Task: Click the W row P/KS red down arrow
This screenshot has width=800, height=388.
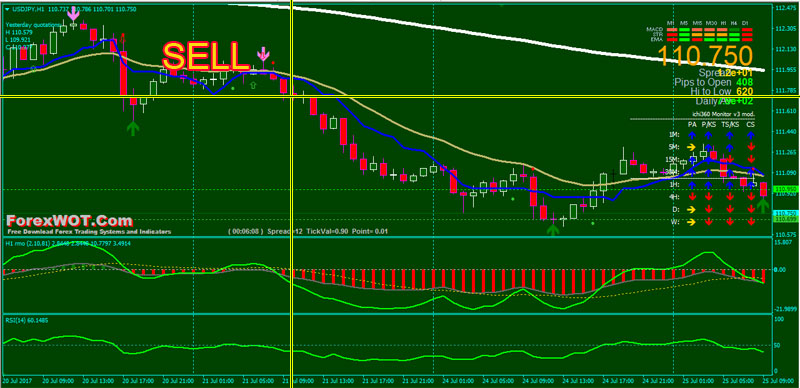Action: [x=709, y=222]
